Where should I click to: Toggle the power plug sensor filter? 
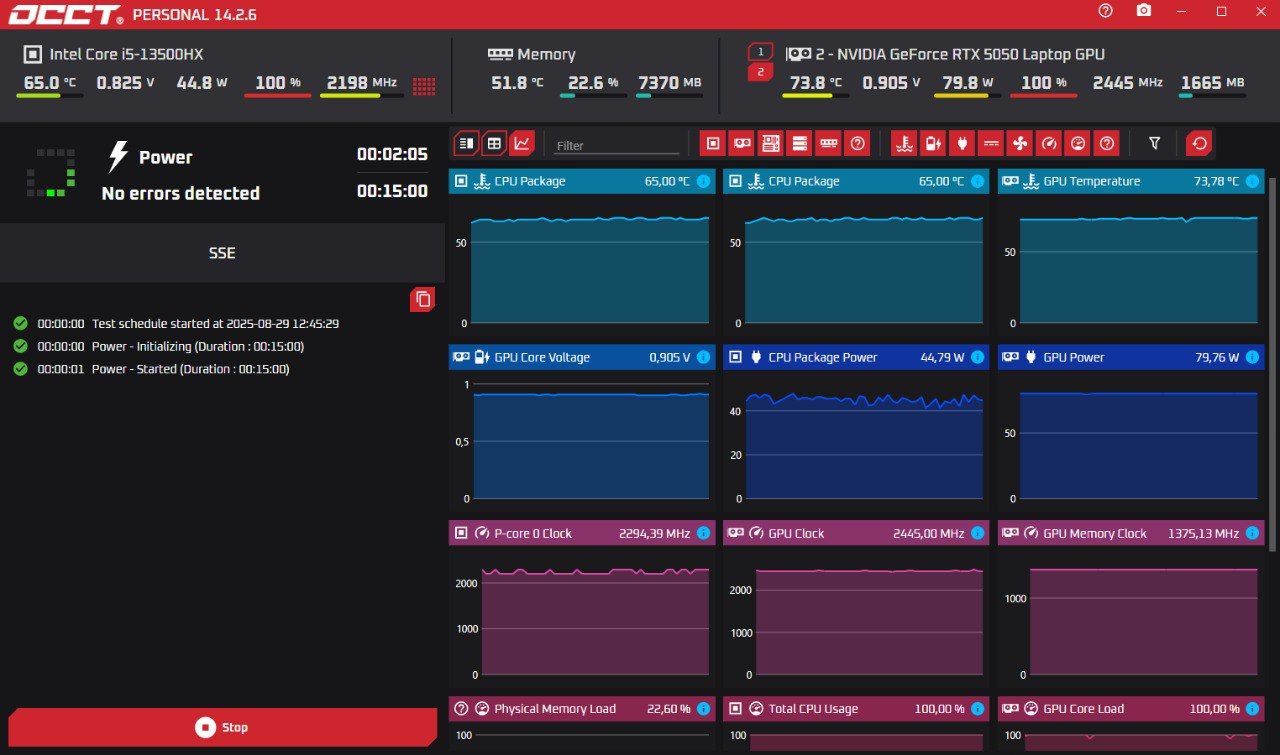point(962,144)
